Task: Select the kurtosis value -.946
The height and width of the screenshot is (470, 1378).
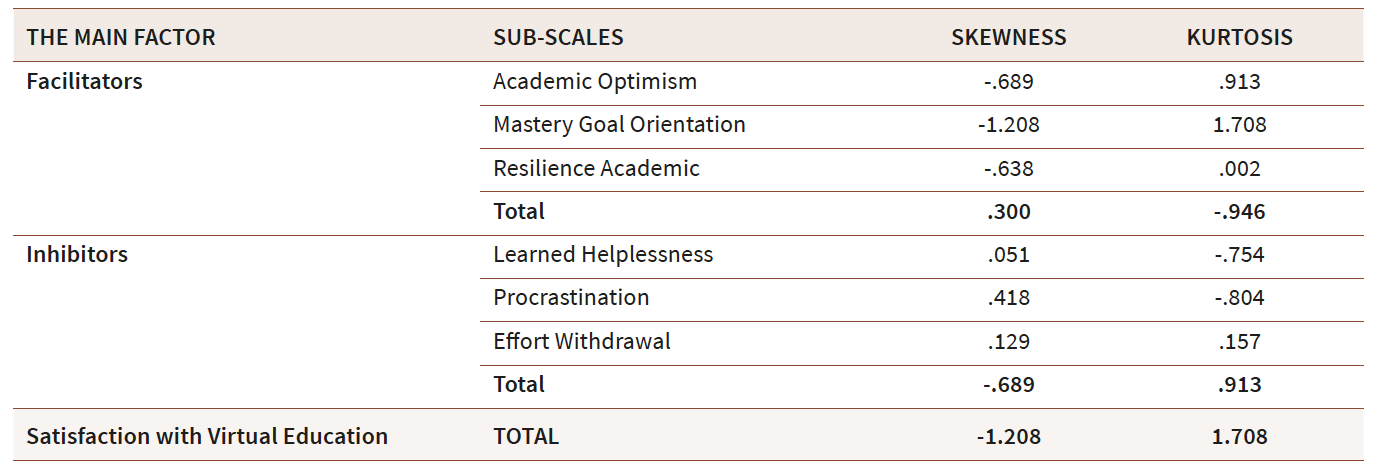Action: pyautogui.click(x=1239, y=211)
